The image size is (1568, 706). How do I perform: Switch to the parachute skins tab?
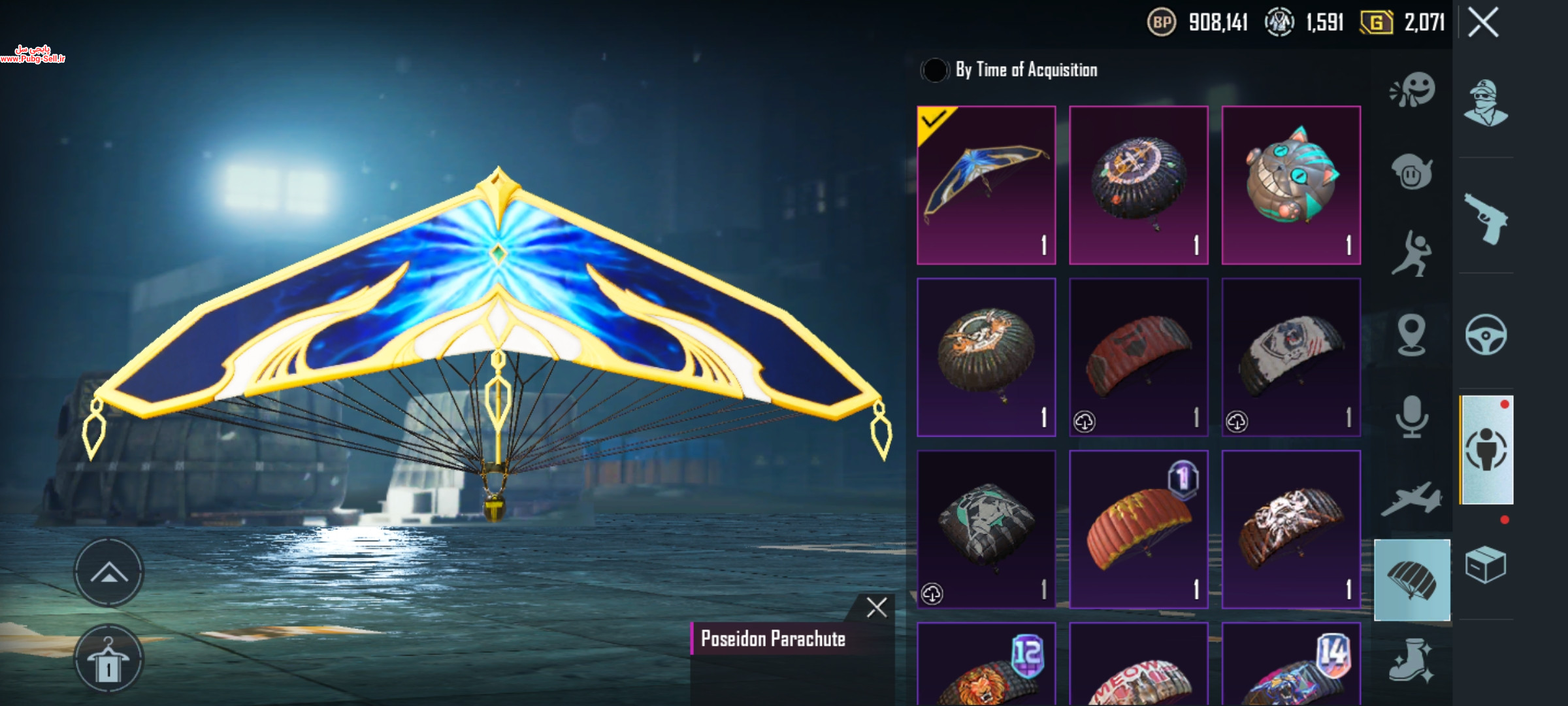[1412, 580]
